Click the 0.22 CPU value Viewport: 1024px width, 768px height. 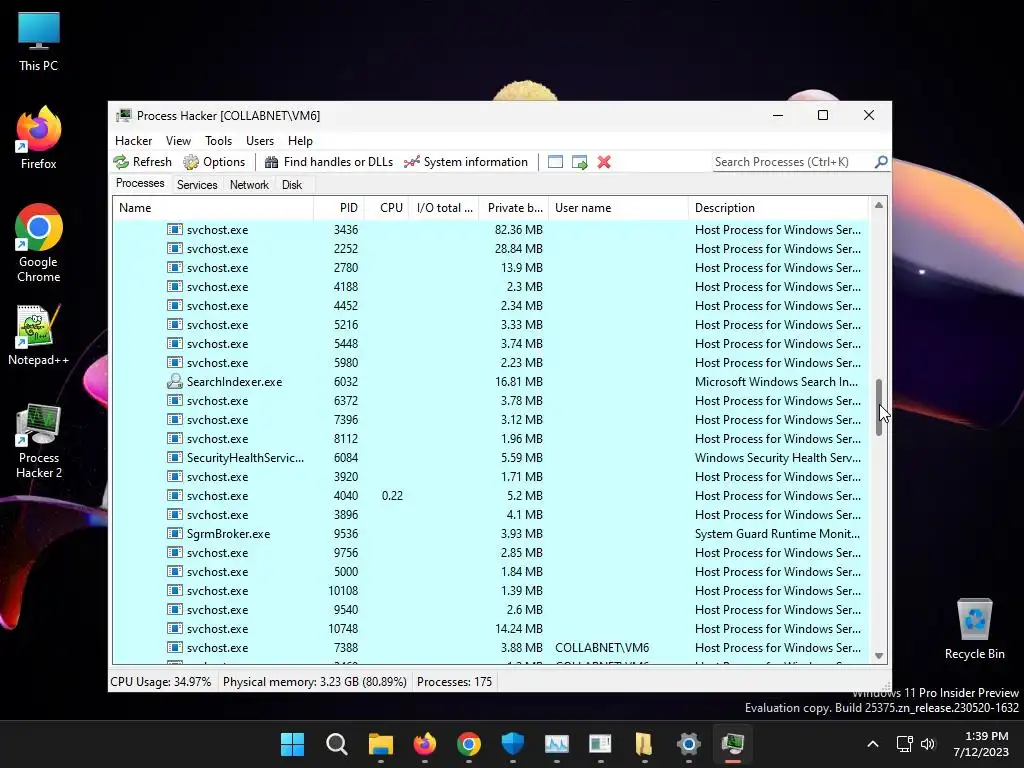[392, 496]
